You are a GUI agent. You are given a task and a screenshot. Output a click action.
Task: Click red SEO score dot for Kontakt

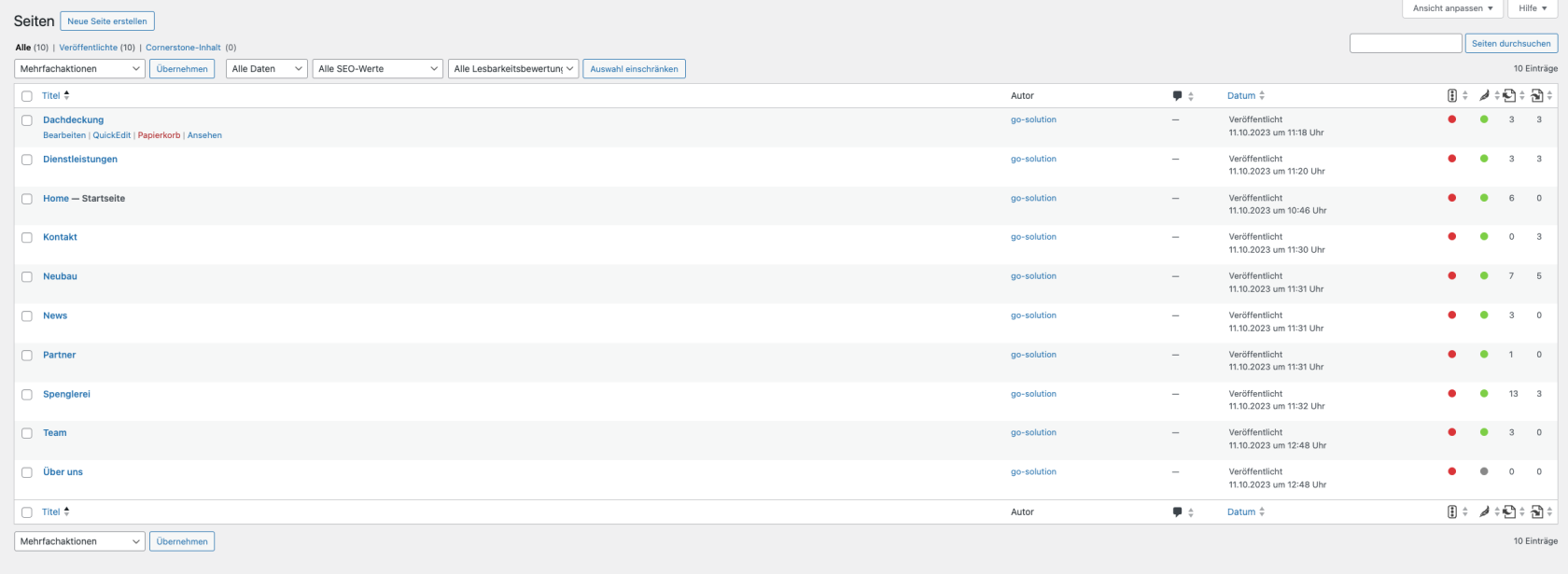tap(1451, 237)
